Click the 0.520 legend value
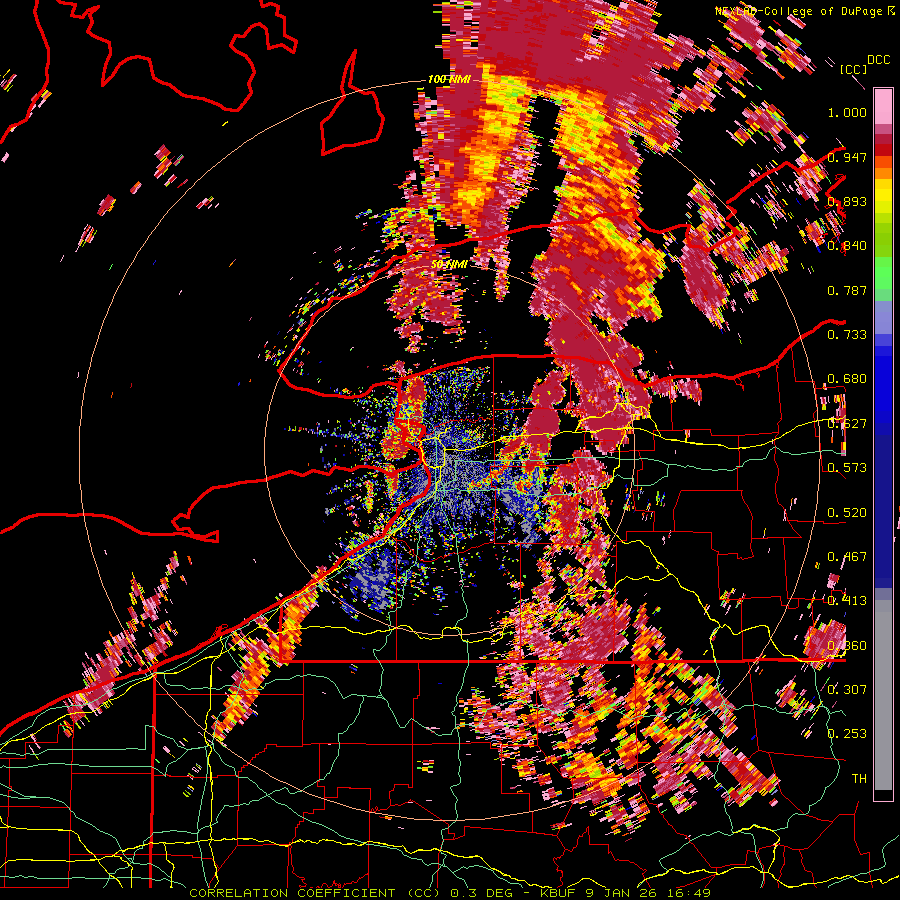The height and width of the screenshot is (900, 900). [847, 513]
